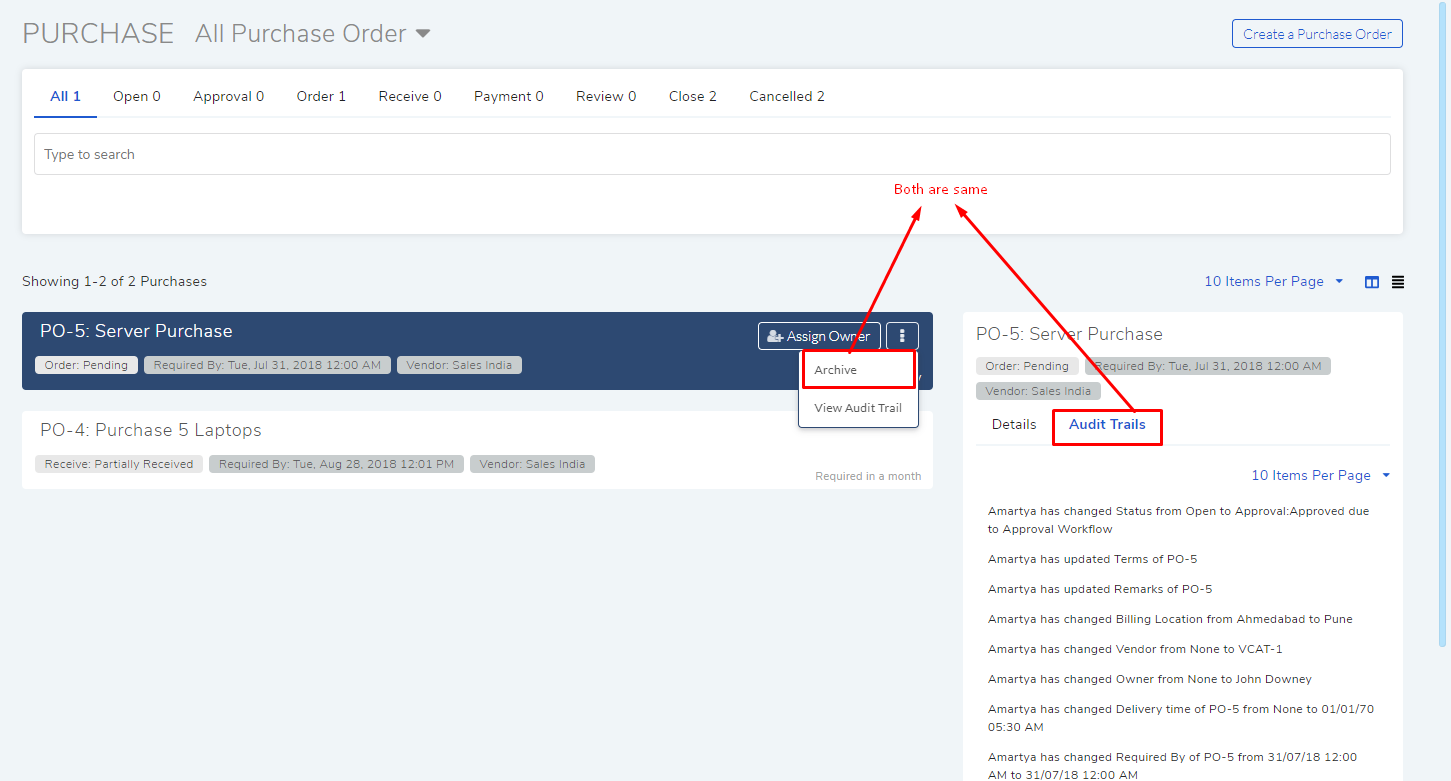Select the Close 2 tab
Image resolution: width=1451 pixels, height=781 pixels.
coord(693,96)
